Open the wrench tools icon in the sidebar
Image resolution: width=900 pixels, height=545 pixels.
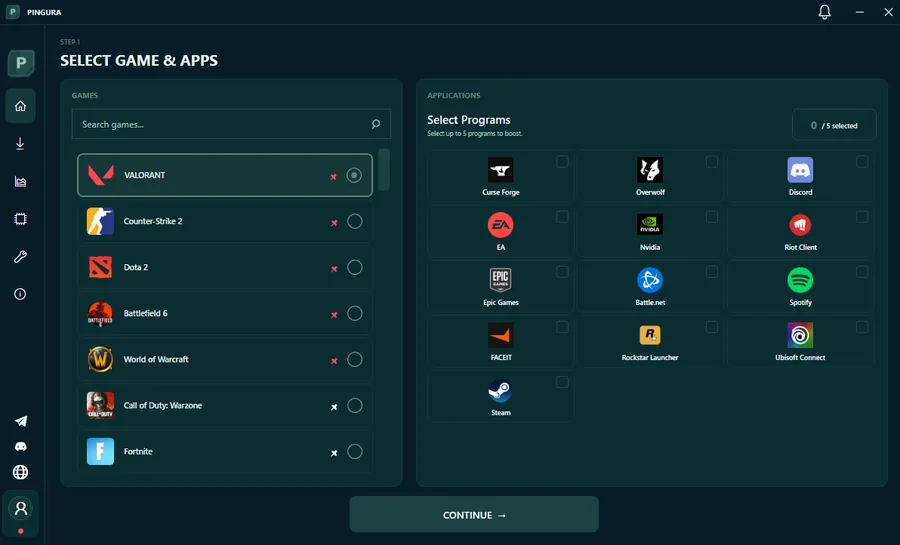(20, 256)
